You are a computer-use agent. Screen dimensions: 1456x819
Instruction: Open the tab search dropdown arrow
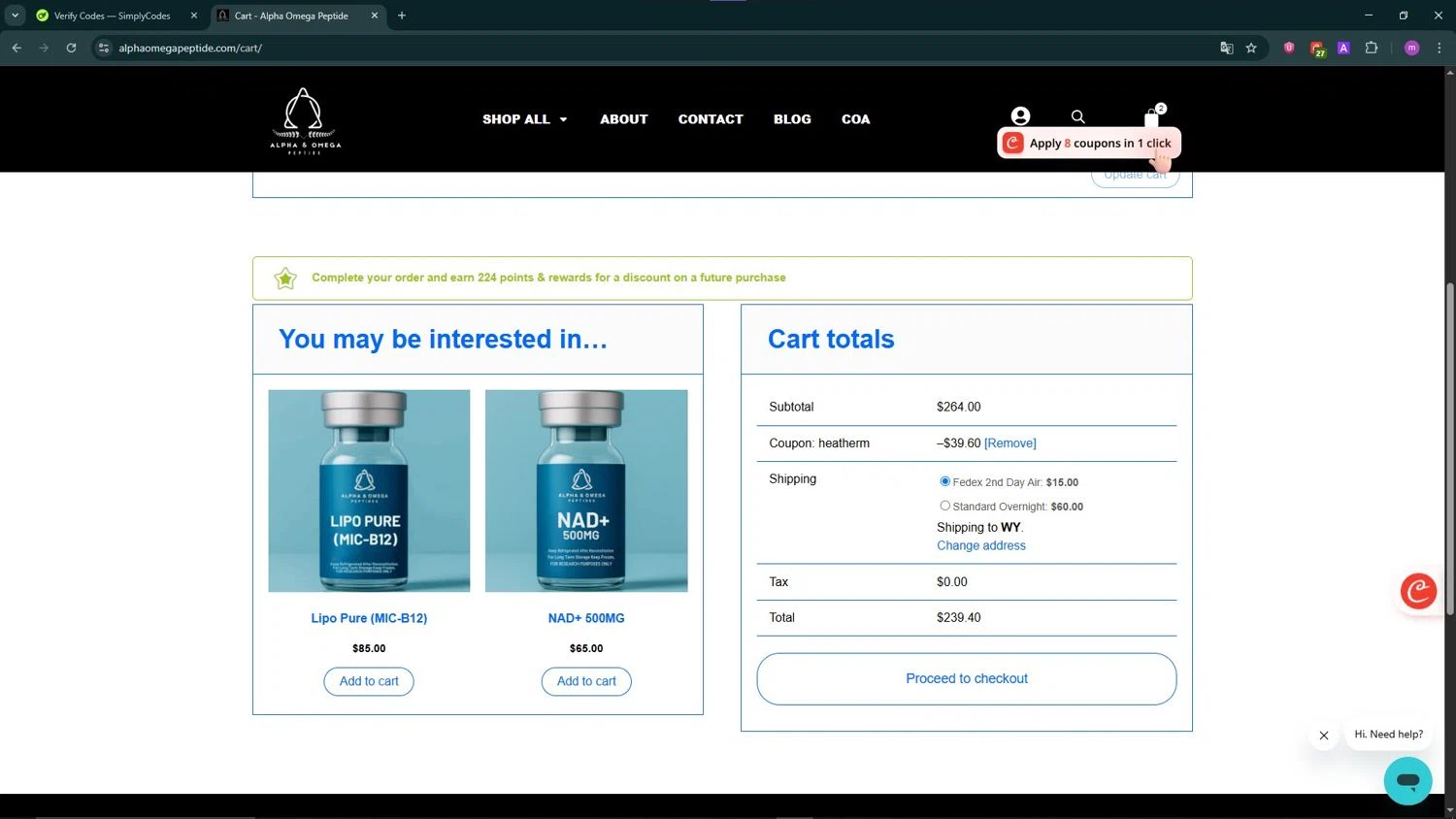coord(15,16)
